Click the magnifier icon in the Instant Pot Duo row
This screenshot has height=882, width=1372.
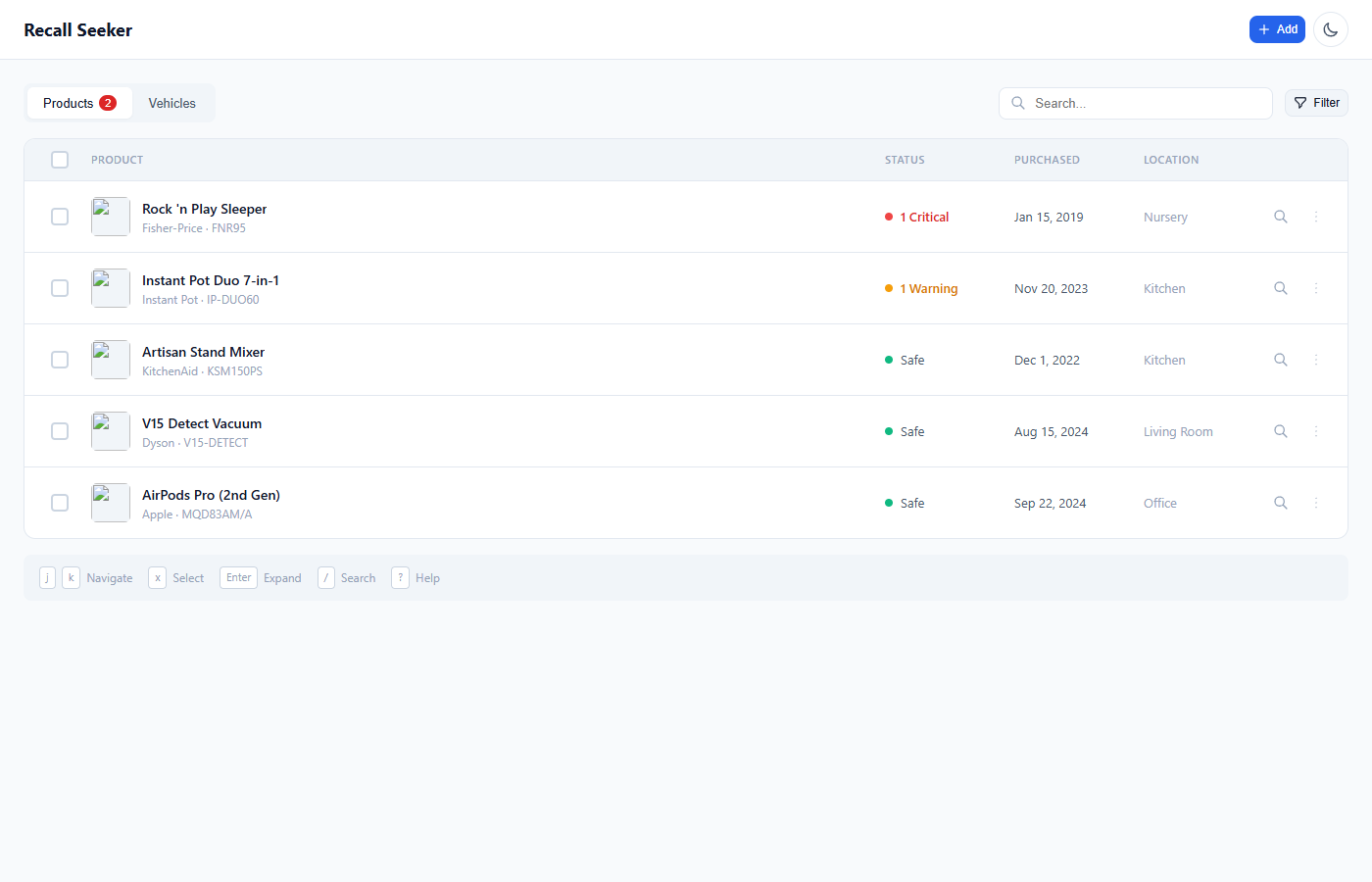coord(1281,288)
